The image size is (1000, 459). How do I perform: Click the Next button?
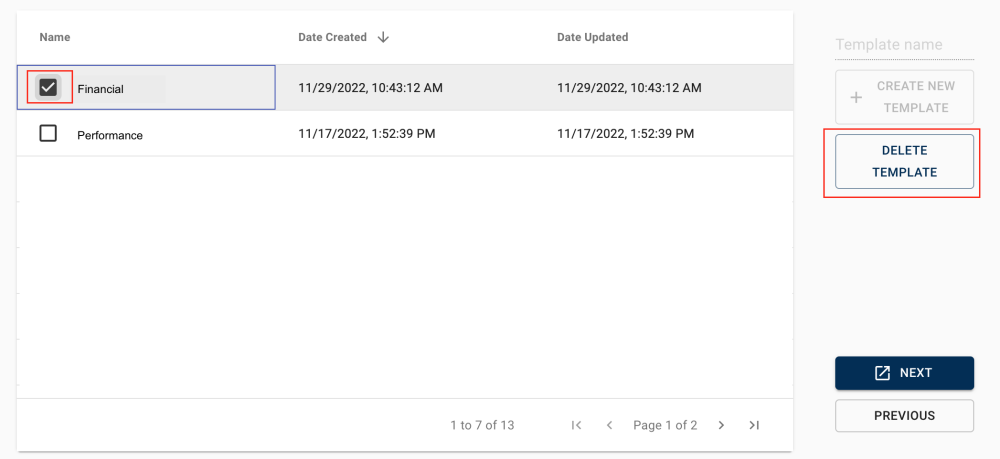pyautogui.click(x=904, y=373)
